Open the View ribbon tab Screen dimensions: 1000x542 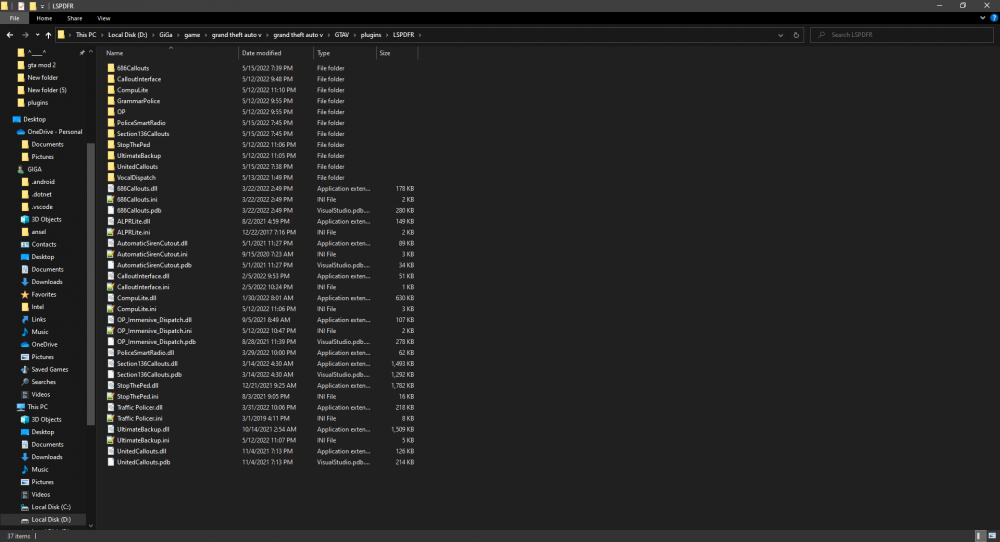[x=103, y=18]
